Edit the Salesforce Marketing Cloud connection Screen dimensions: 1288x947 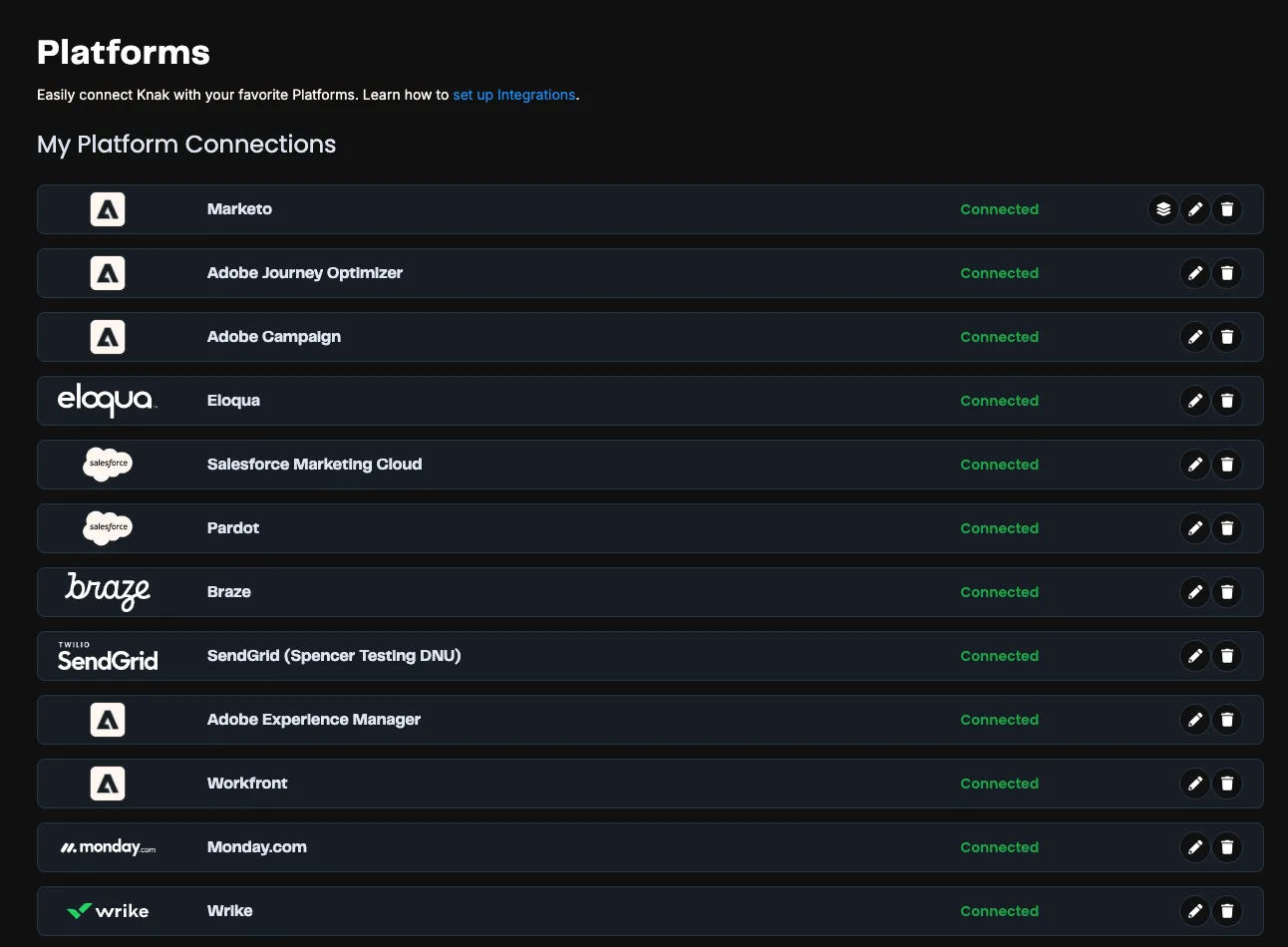(1195, 464)
